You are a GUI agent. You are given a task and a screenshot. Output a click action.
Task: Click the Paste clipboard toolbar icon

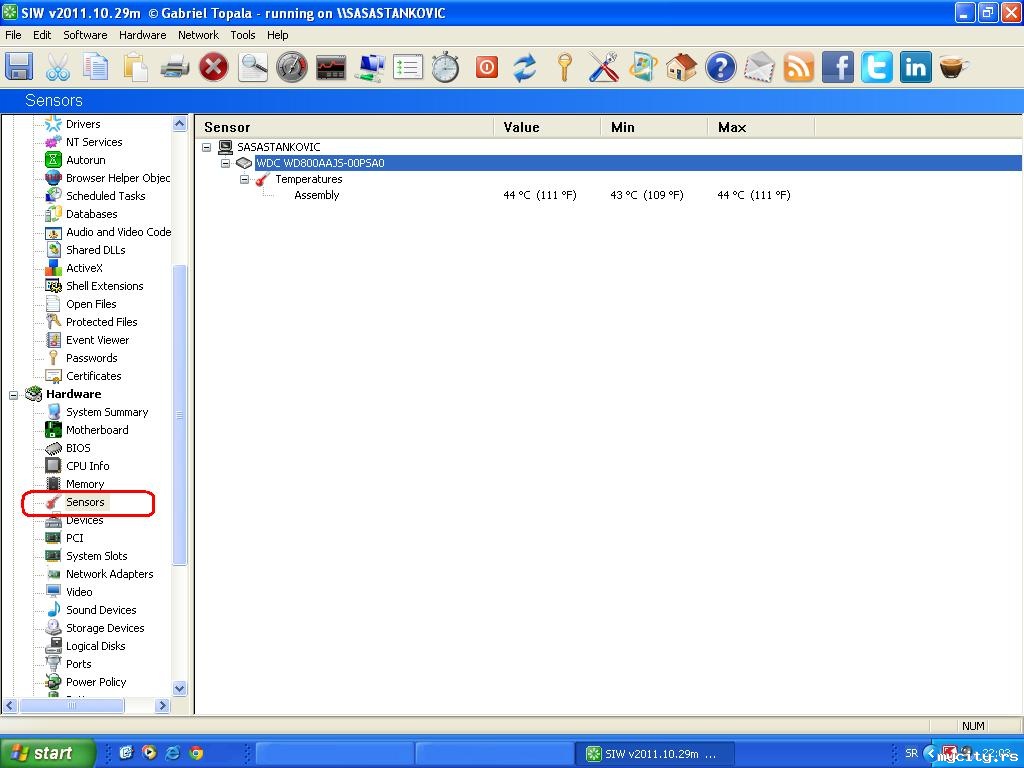[135, 67]
